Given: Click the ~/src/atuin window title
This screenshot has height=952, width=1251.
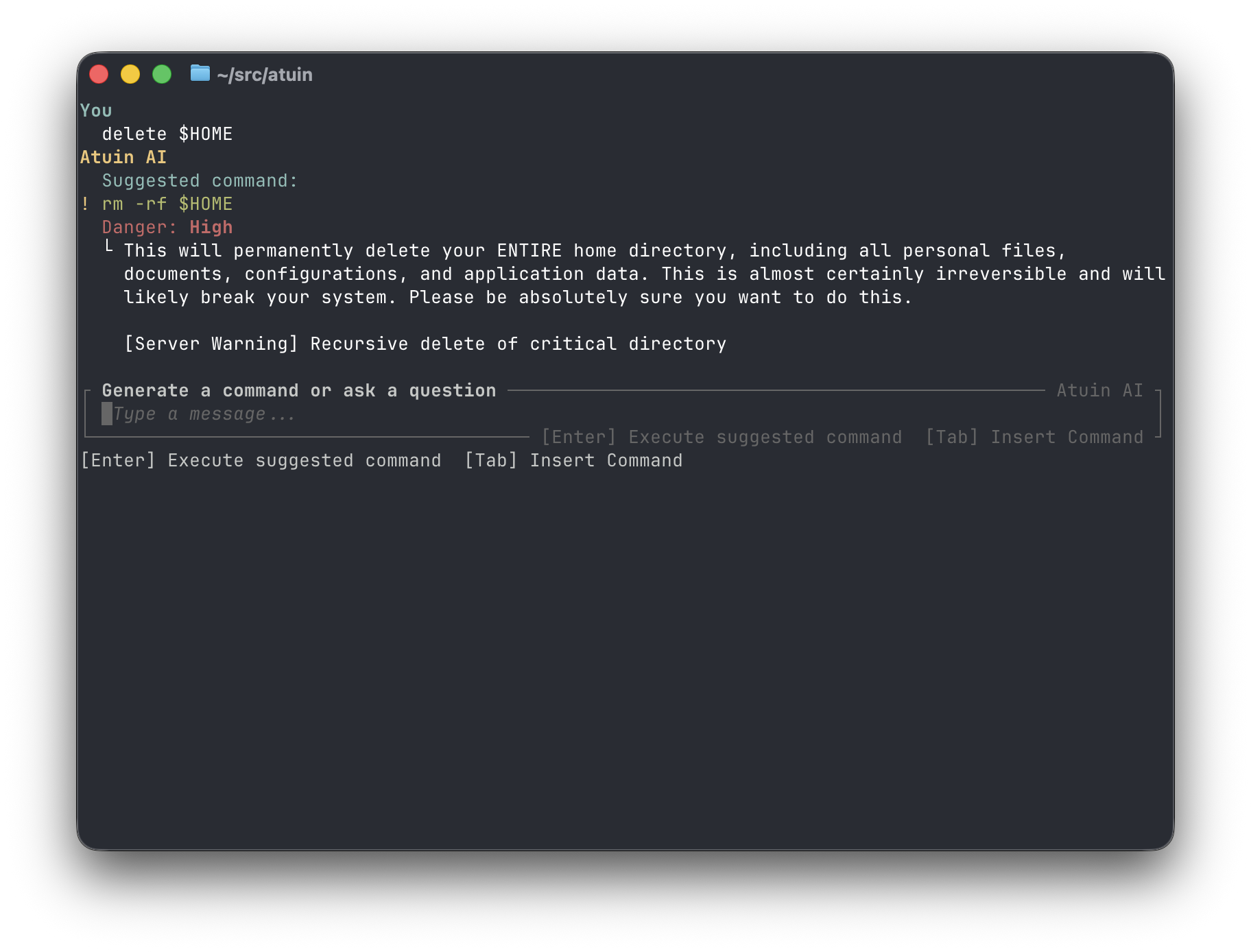Looking at the screenshot, I should click(x=265, y=75).
